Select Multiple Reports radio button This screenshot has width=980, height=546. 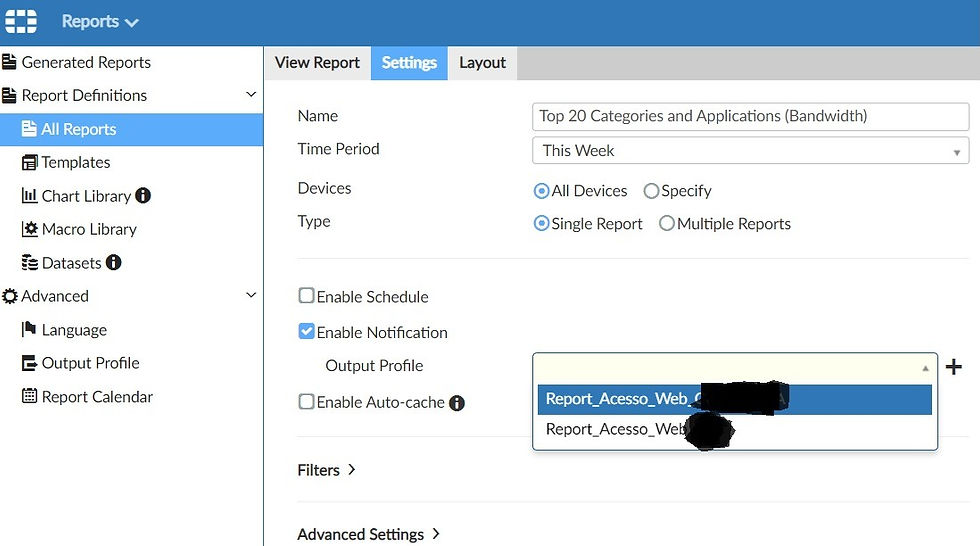667,223
